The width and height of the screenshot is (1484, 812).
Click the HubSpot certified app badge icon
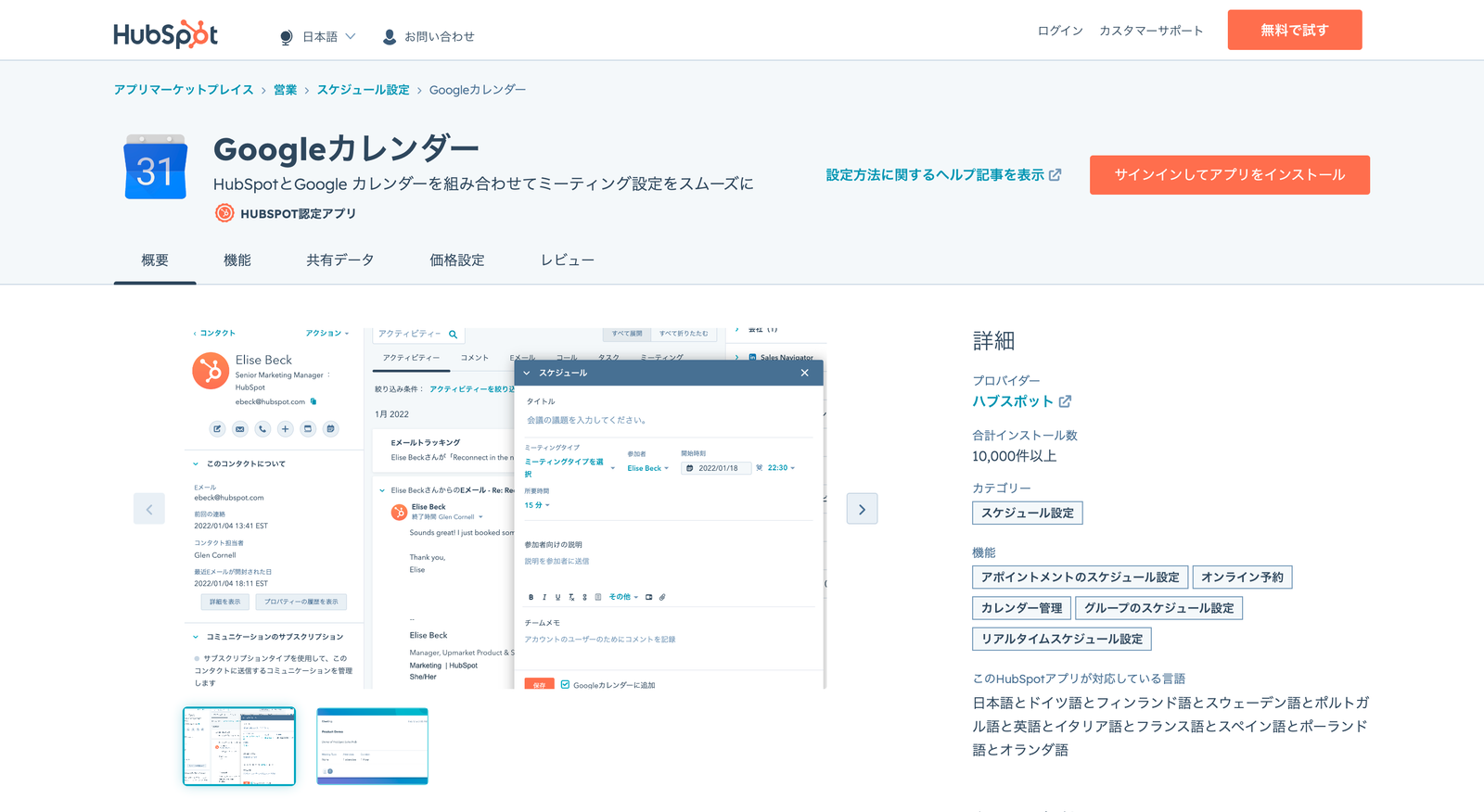[x=224, y=213]
